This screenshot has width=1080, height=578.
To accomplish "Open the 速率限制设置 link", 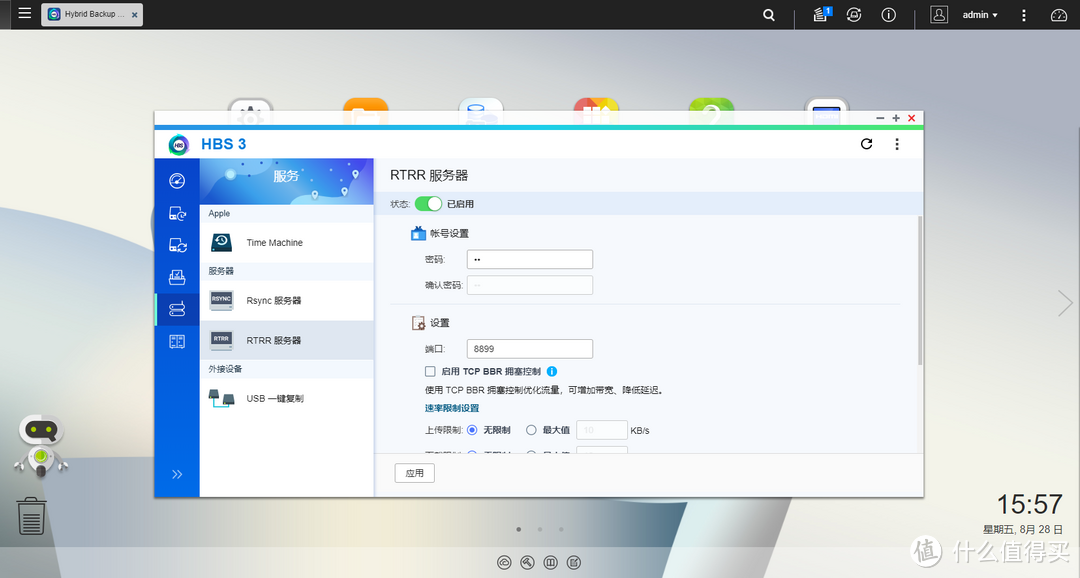I will click(x=452, y=408).
